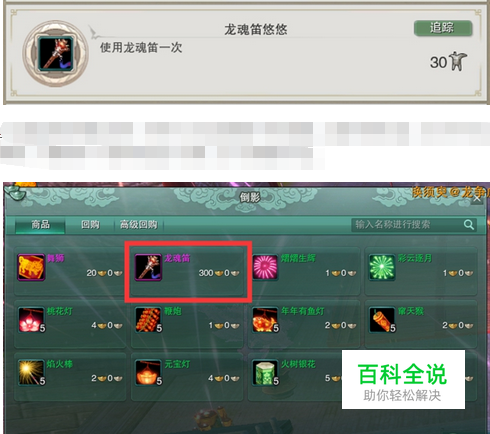This screenshot has width=490, height=434.
Task: Select the 龙魂笛 quest item icon
Action: pyautogui.click(x=55, y=53)
